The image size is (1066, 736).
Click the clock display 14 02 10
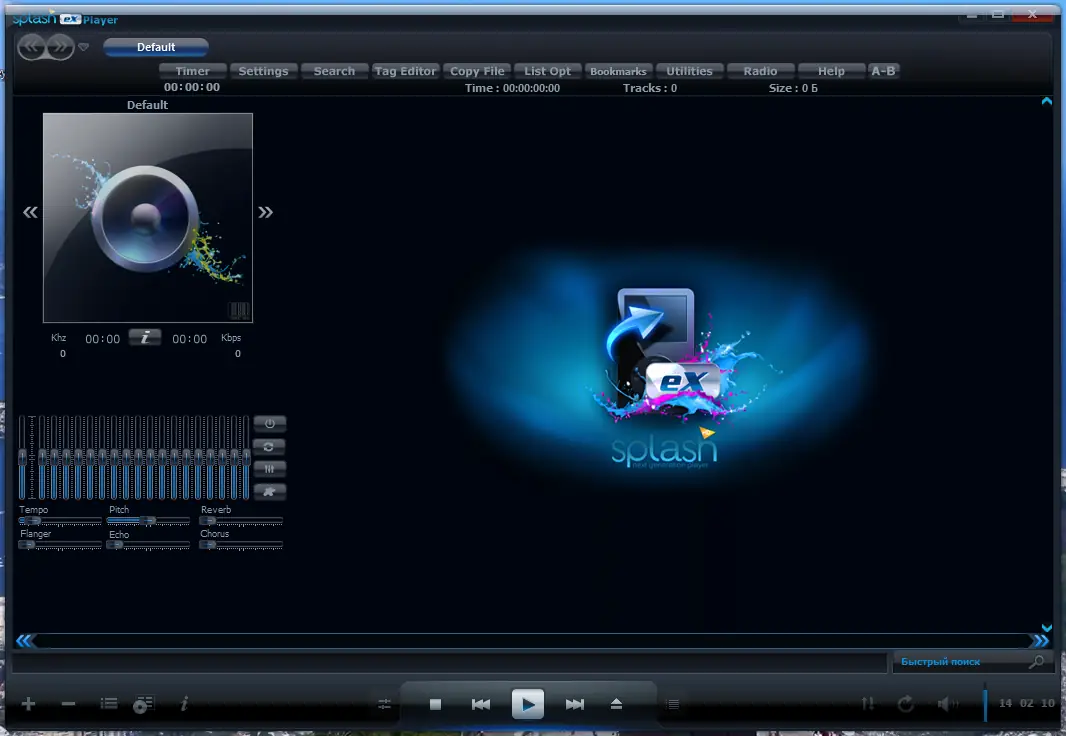tap(1027, 703)
